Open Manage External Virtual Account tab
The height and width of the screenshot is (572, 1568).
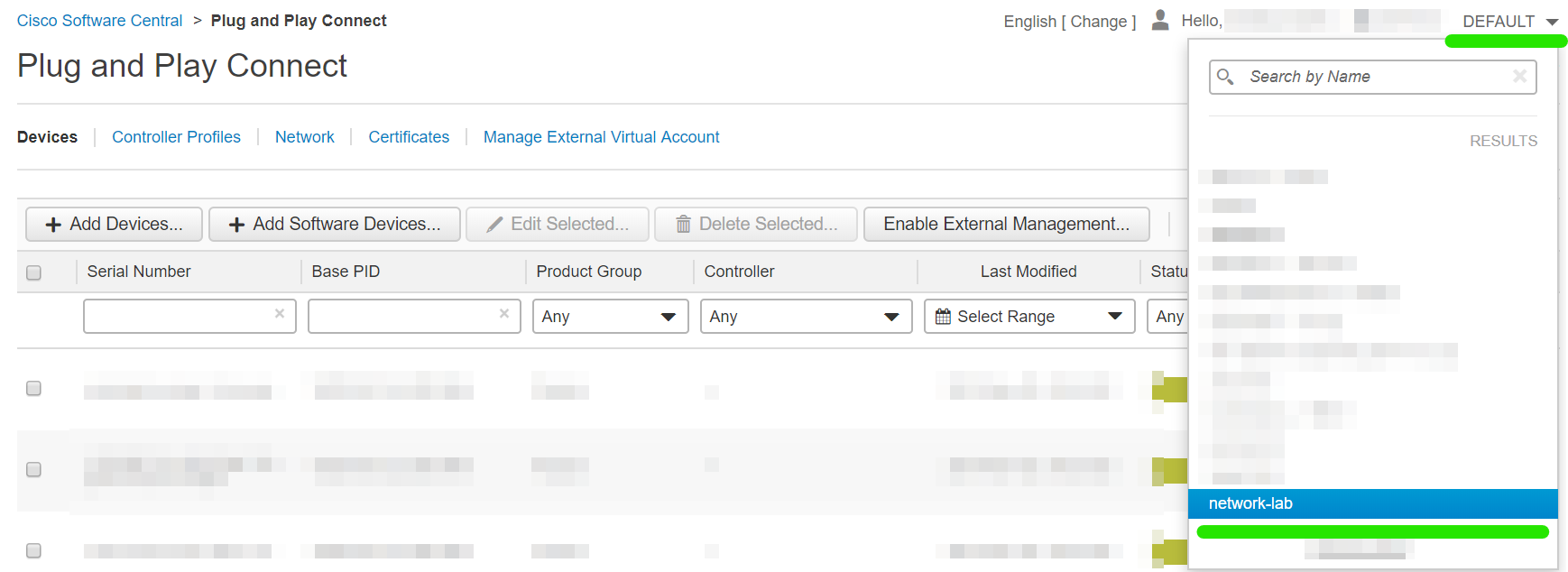click(x=601, y=137)
